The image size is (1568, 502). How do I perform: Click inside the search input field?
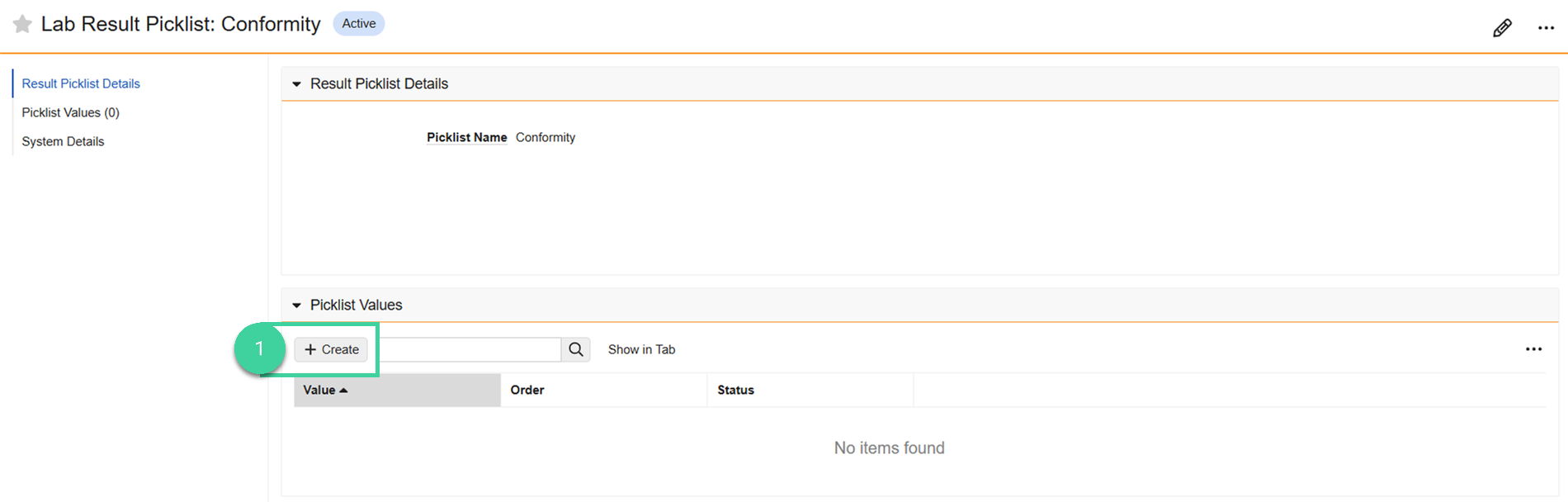(x=470, y=349)
